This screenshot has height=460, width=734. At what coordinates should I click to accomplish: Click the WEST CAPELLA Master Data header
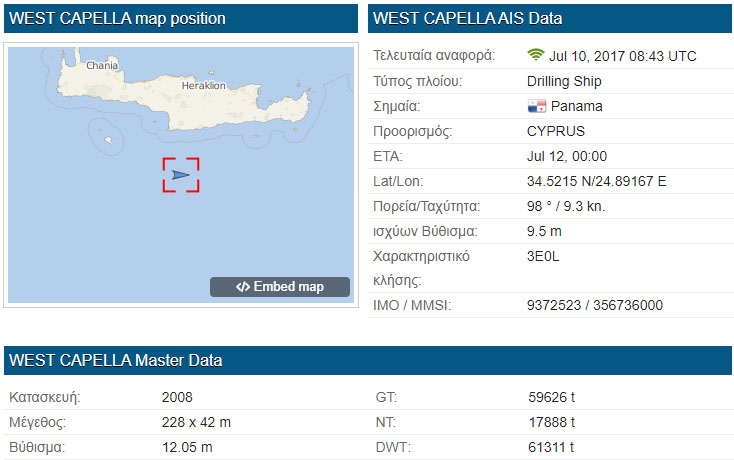tap(114, 360)
